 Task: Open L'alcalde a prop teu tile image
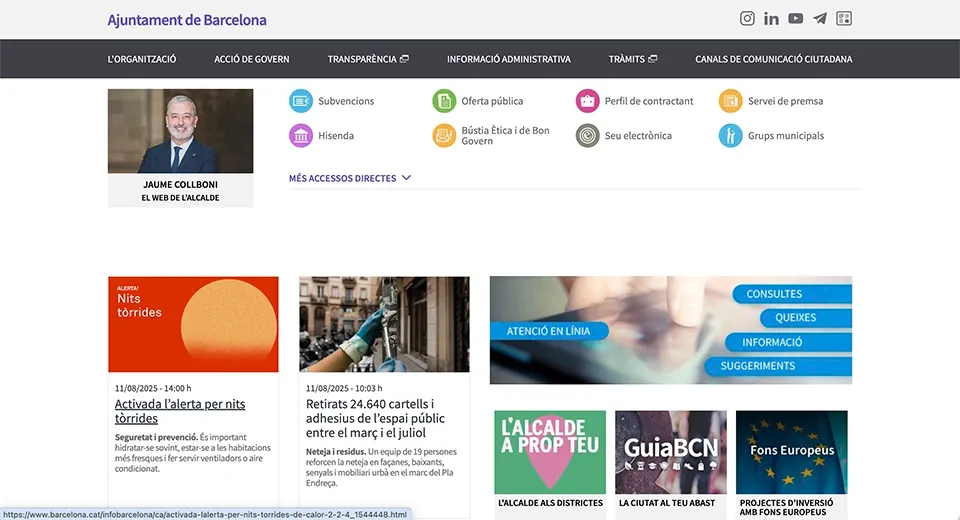click(x=550, y=453)
